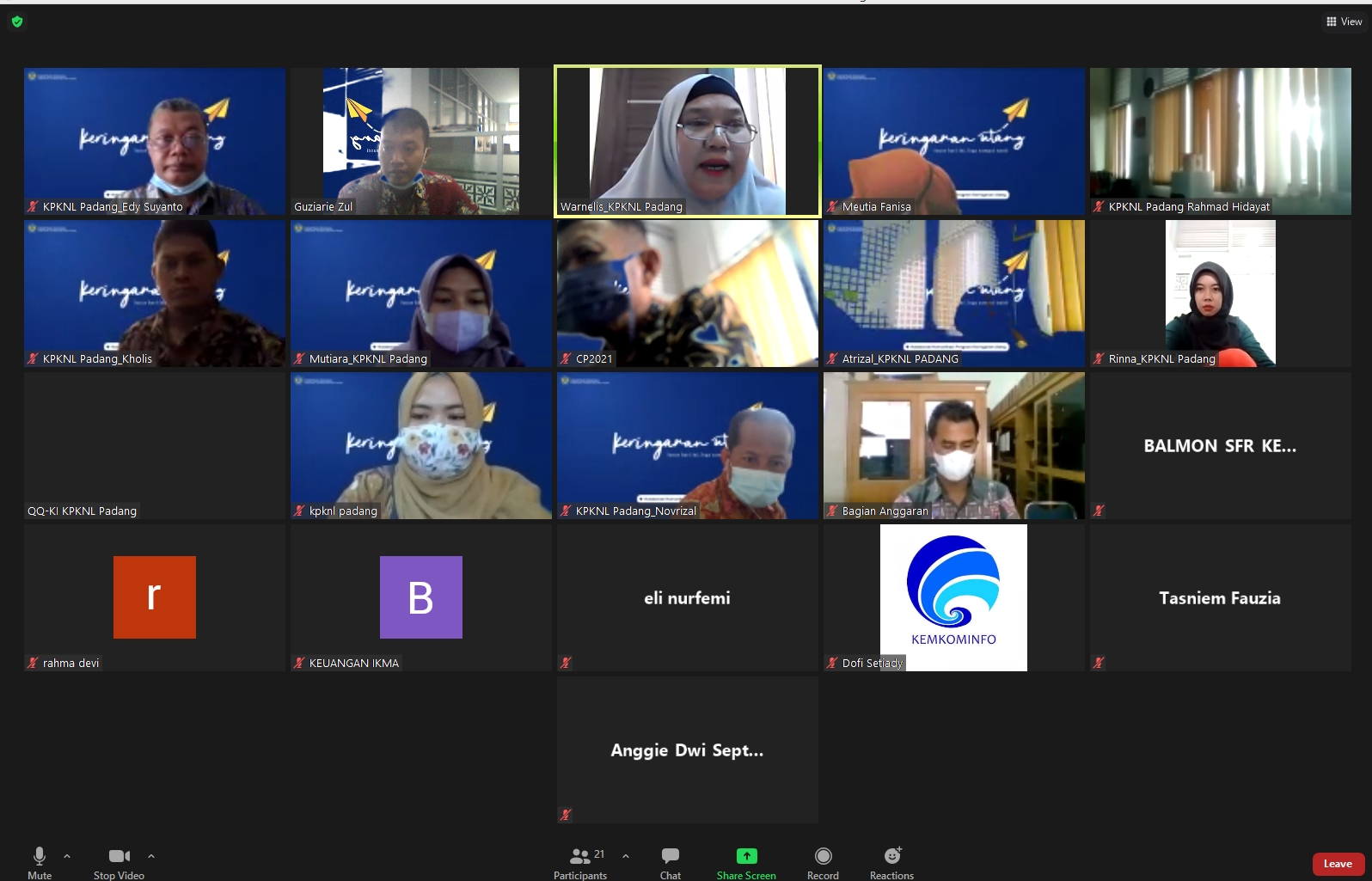Screen dimensions: 1372x881
Task: Click rahma devi's orange avatar tile
Action: [x=155, y=597]
